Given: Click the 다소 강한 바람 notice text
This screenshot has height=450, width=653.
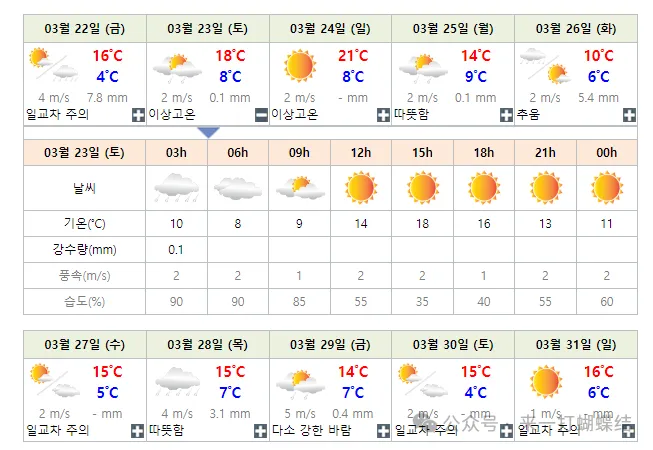Looking at the screenshot, I should pyautogui.click(x=311, y=430).
